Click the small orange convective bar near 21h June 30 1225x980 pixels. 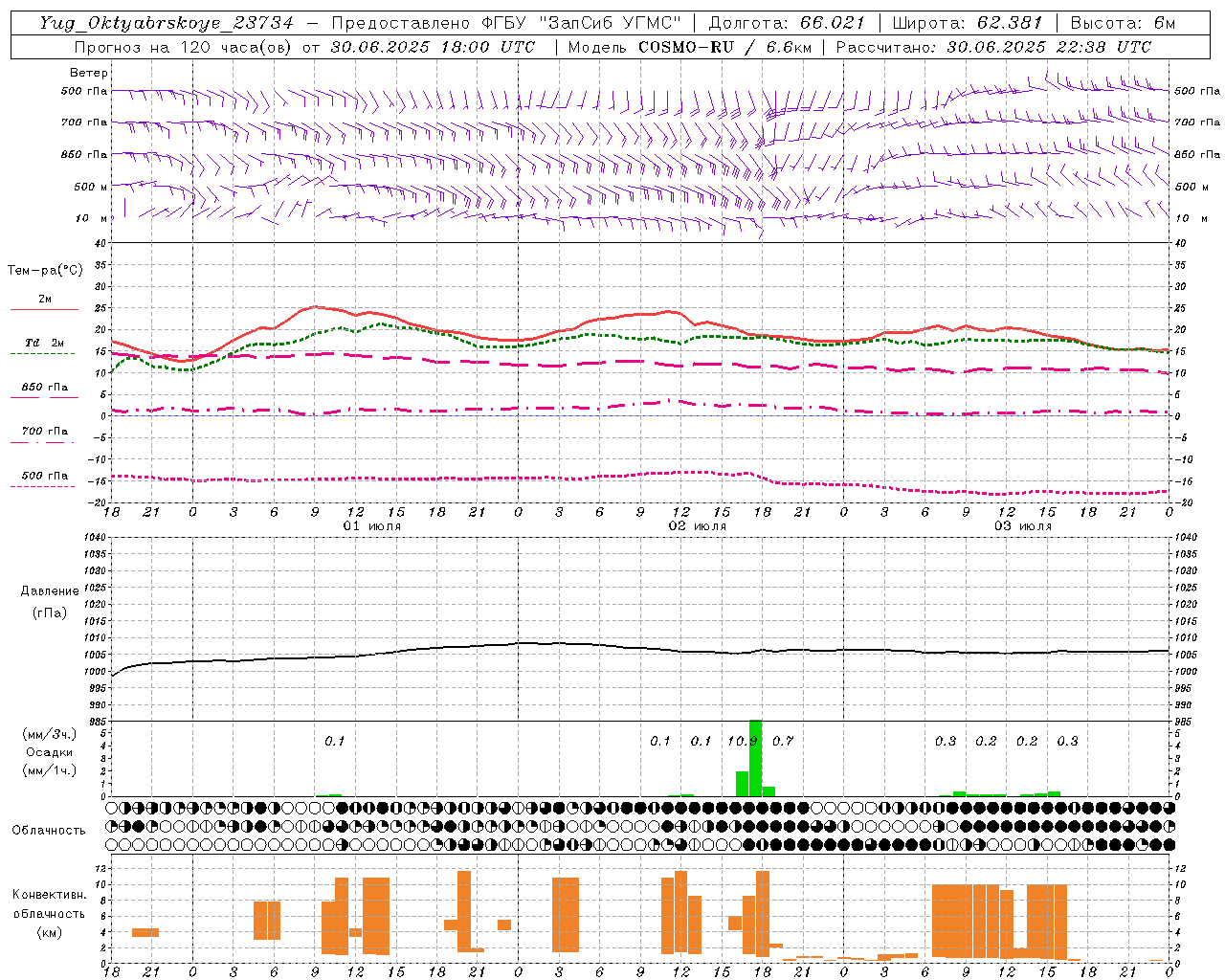[x=145, y=932]
